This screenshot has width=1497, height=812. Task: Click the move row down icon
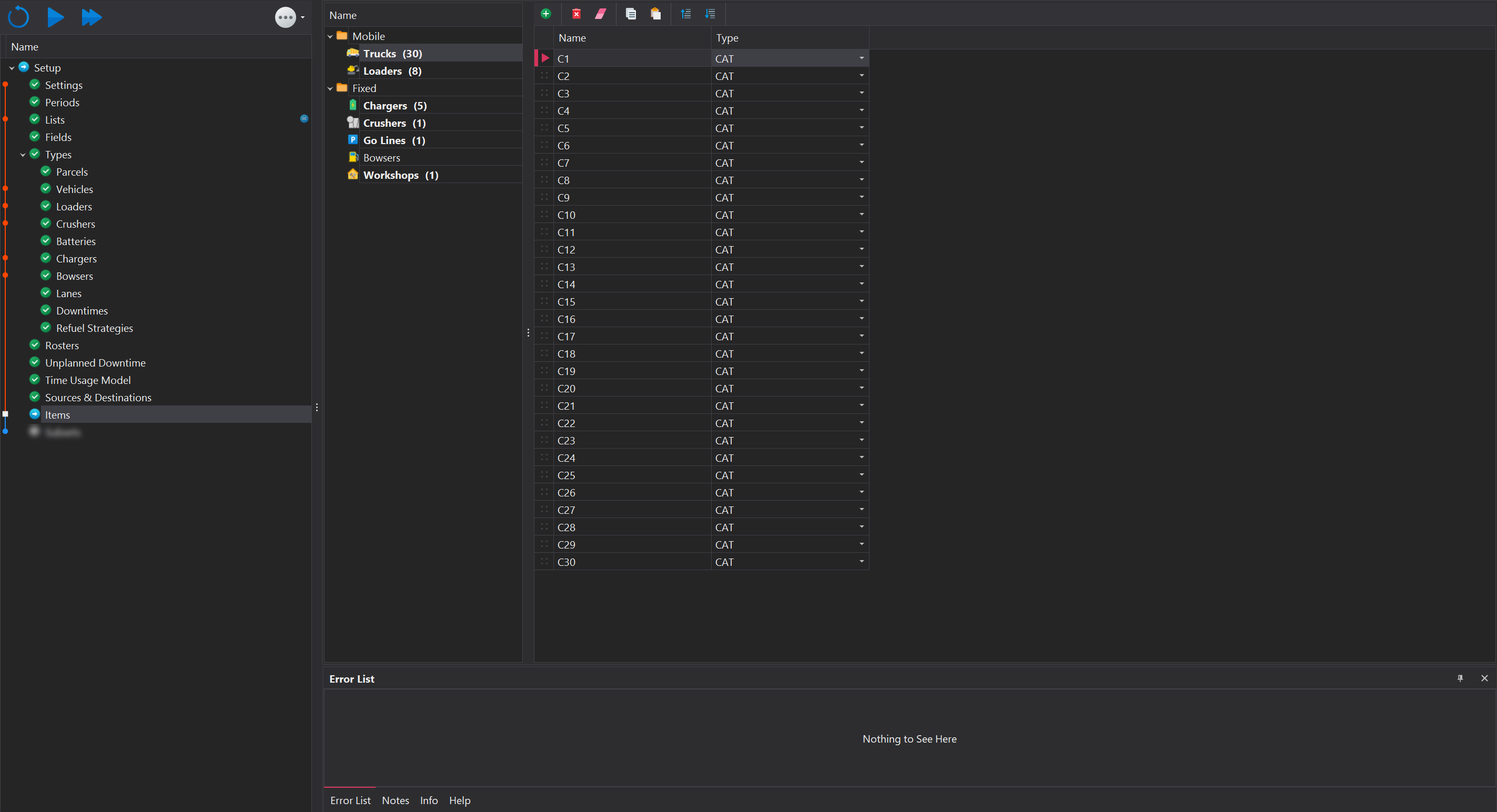point(710,14)
